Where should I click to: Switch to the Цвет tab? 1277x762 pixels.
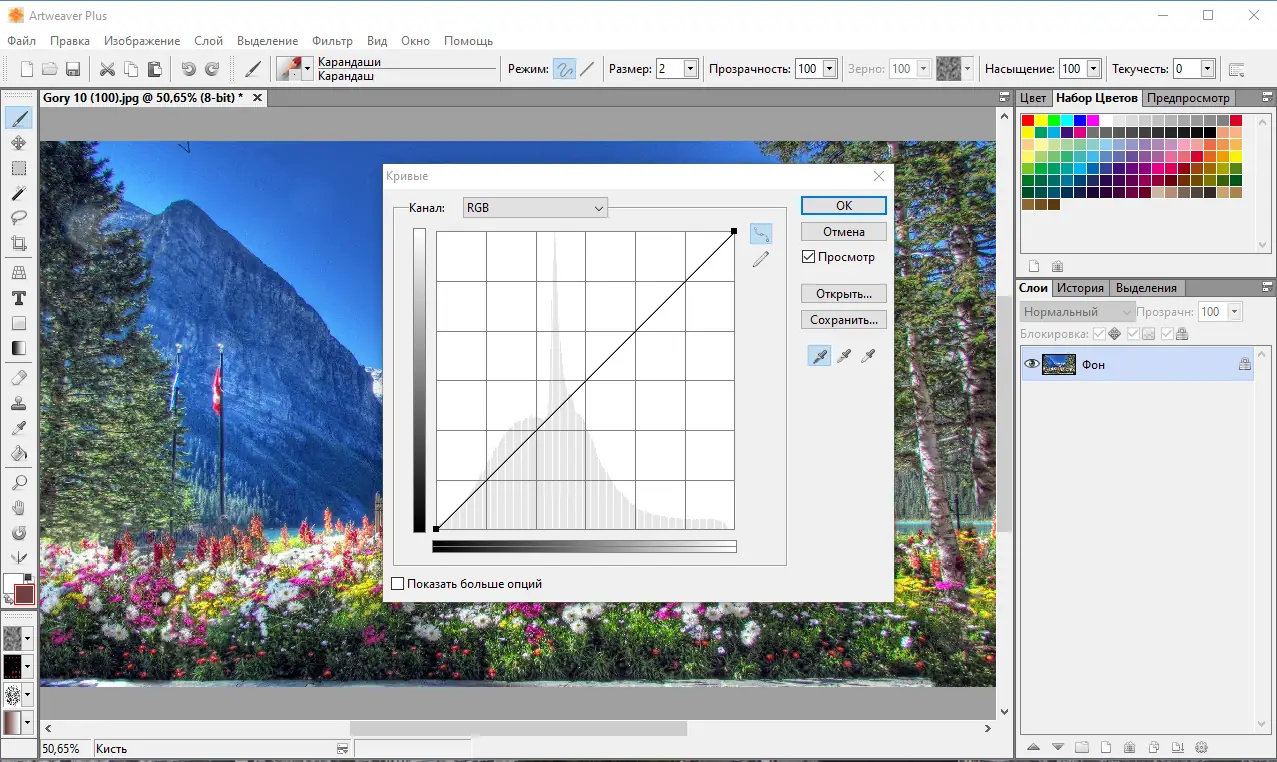click(1033, 98)
